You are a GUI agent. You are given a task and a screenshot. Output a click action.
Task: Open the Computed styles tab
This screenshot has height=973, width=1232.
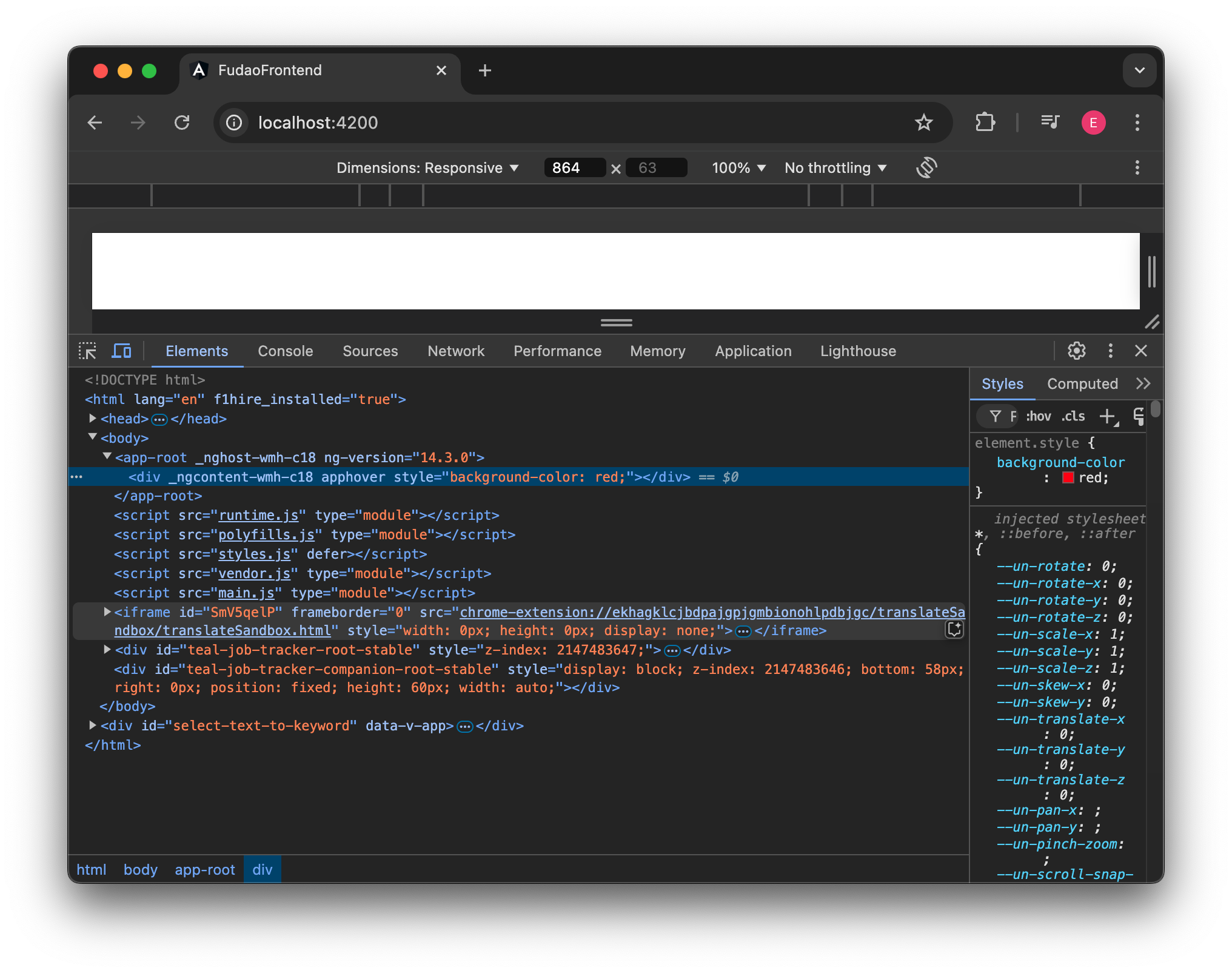pos(1082,383)
